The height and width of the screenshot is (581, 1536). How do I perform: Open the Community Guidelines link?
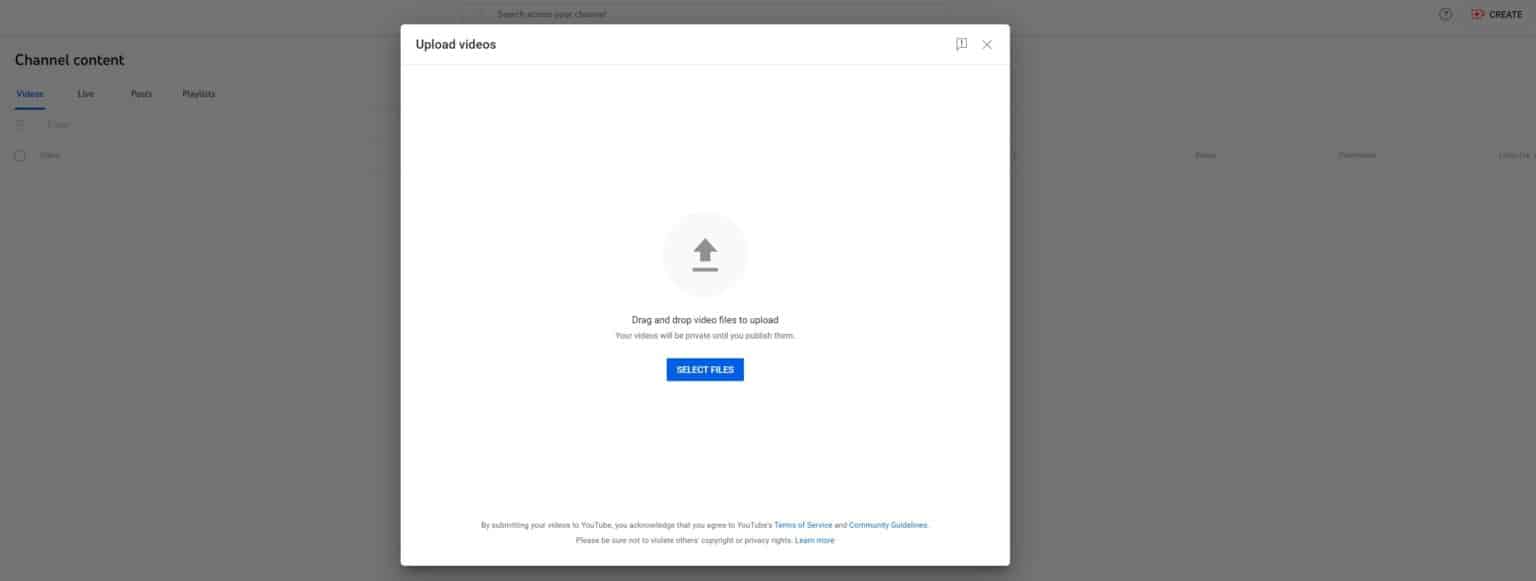point(887,525)
